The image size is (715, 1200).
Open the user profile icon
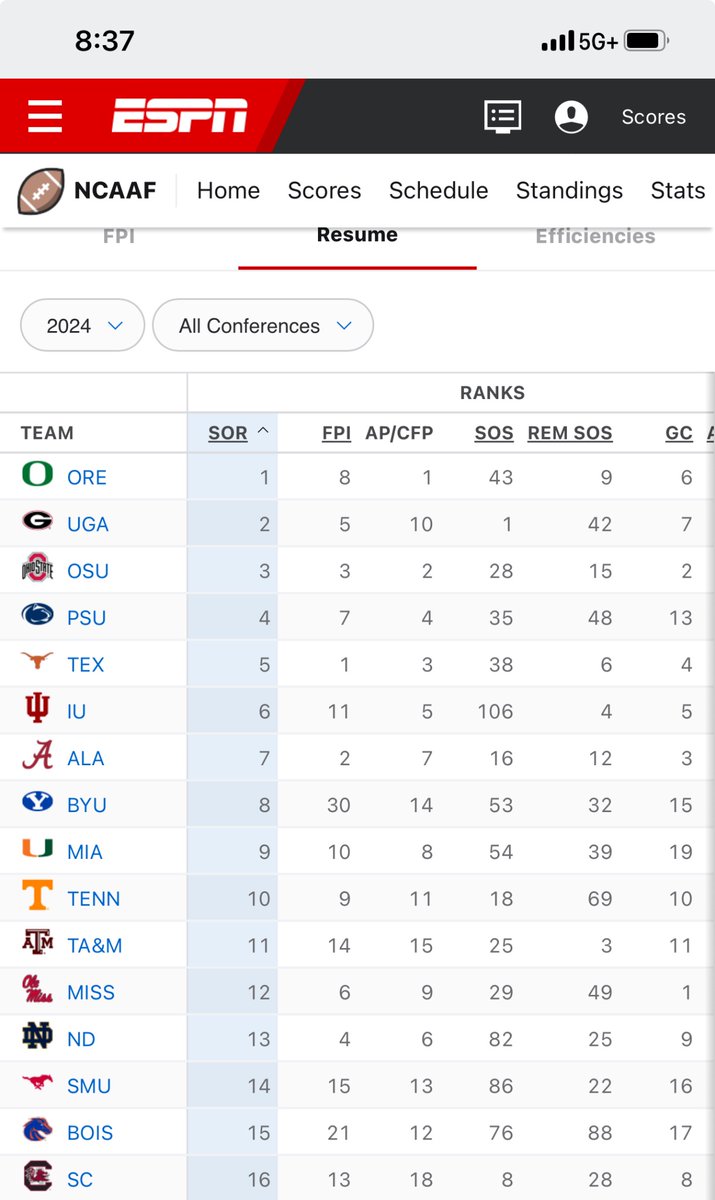pos(571,116)
